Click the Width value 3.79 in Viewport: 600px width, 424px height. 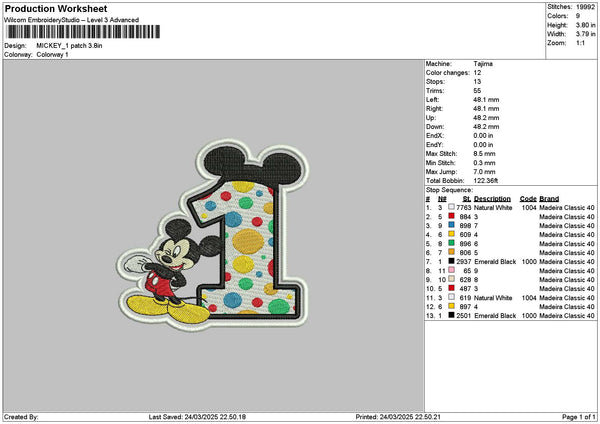click(x=585, y=34)
